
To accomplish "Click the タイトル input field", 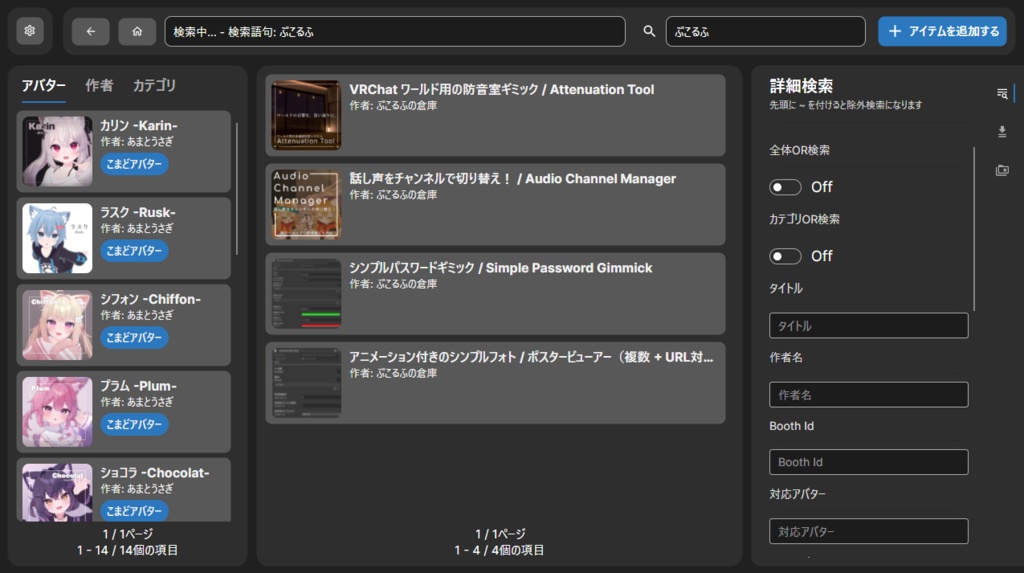I will [x=869, y=325].
